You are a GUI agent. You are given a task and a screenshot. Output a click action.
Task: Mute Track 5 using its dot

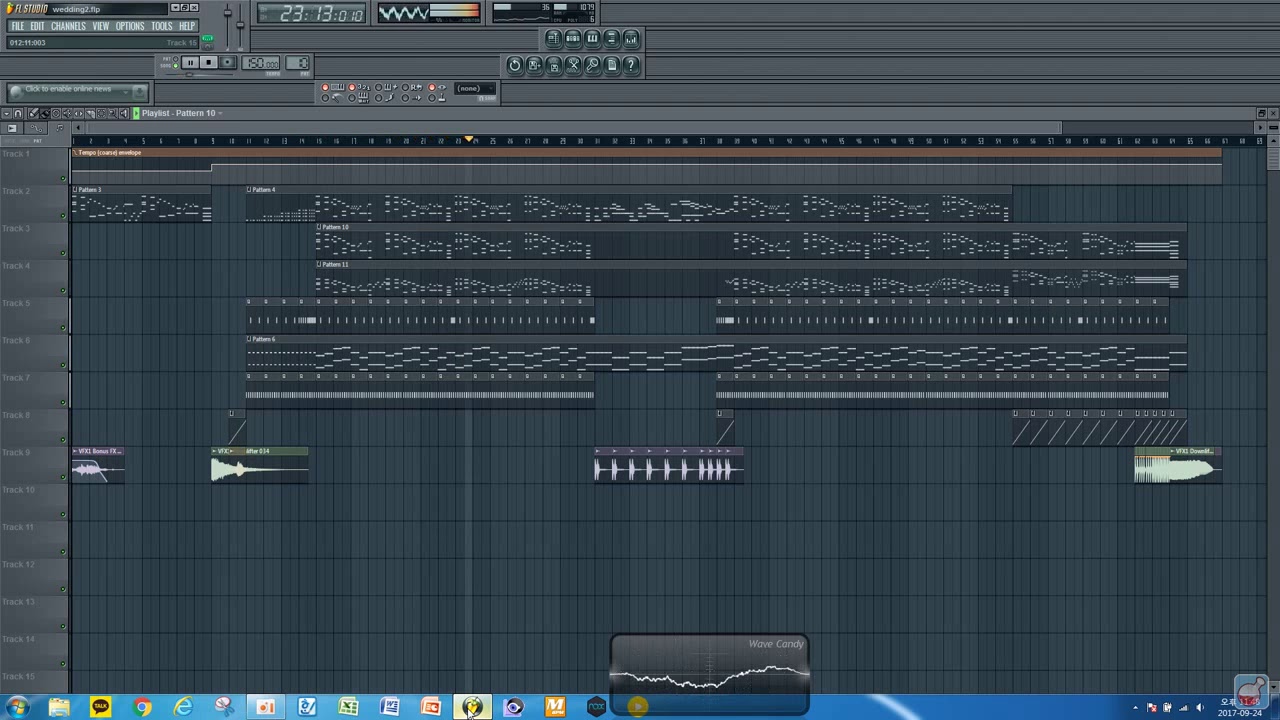click(62, 327)
